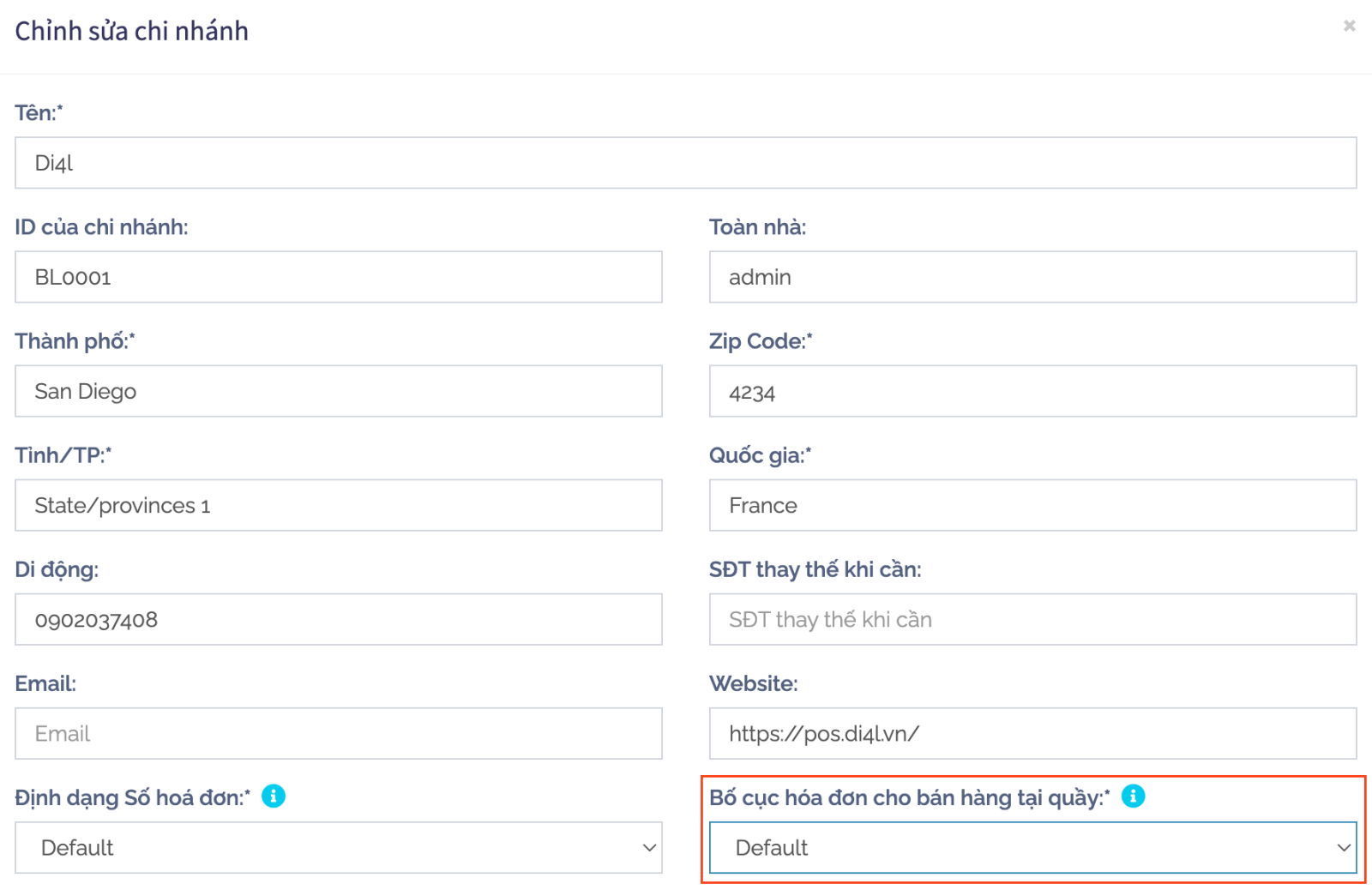Screen dimensions: 1372x890
Task: Click the Di động phone number field
Action: [339, 619]
